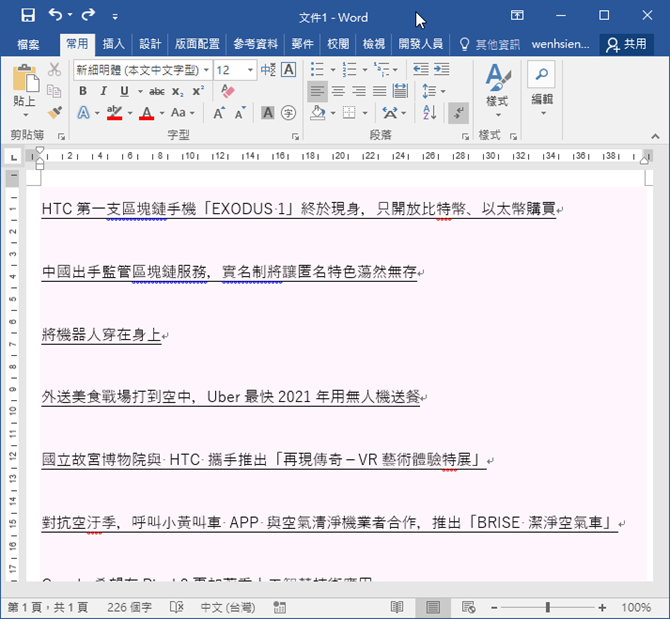Sort with A-Z icon
670x619 pixels.
click(429, 113)
